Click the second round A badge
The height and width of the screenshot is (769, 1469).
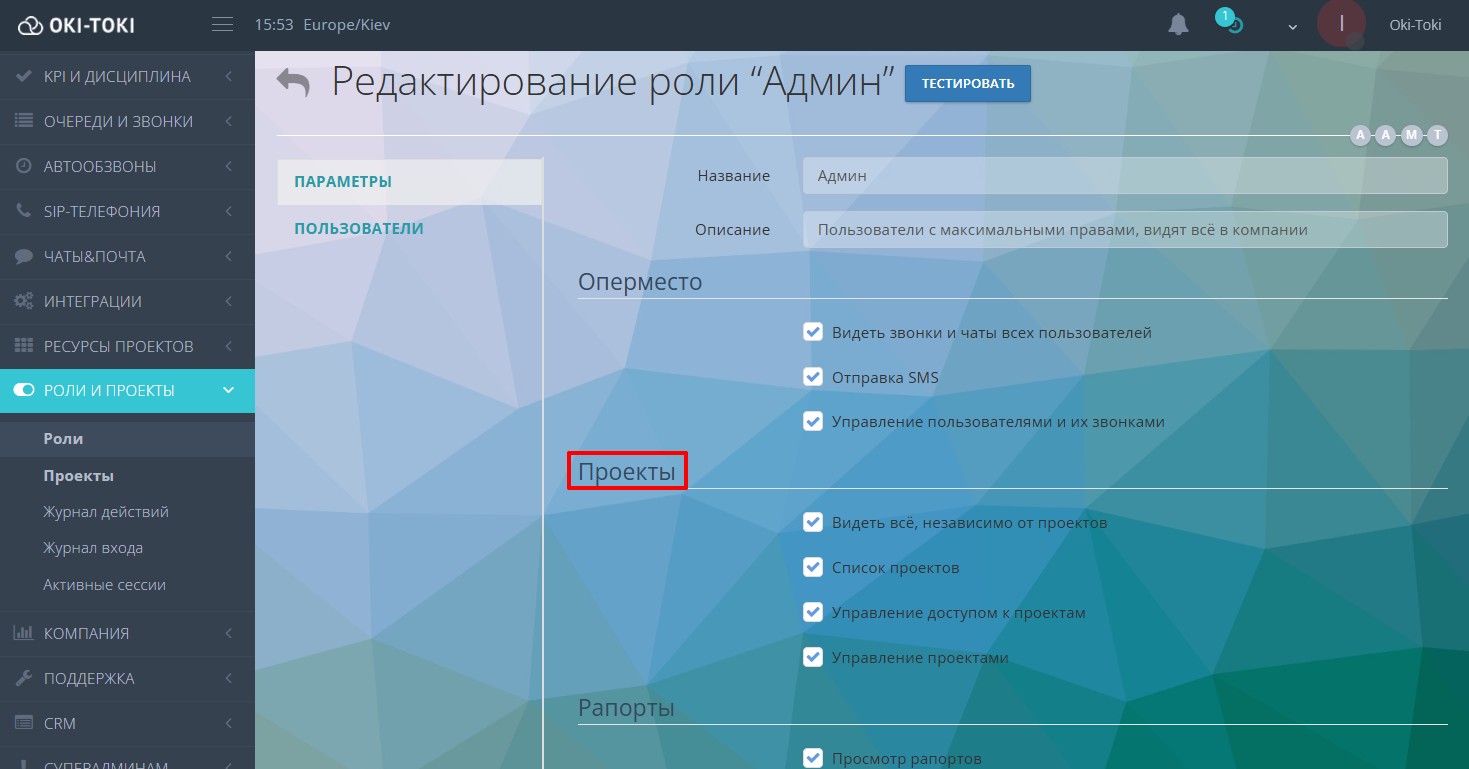point(1385,135)
